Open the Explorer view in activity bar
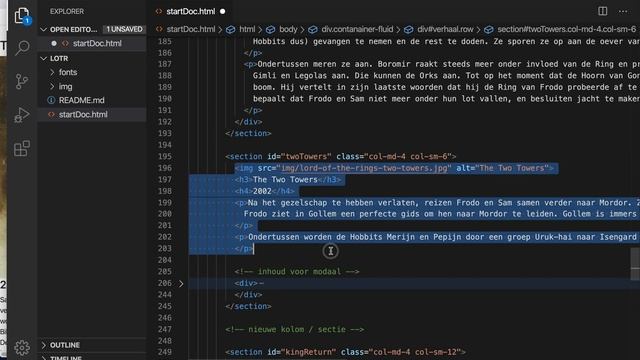Screen dimensions: 640x360 point(22,16)
